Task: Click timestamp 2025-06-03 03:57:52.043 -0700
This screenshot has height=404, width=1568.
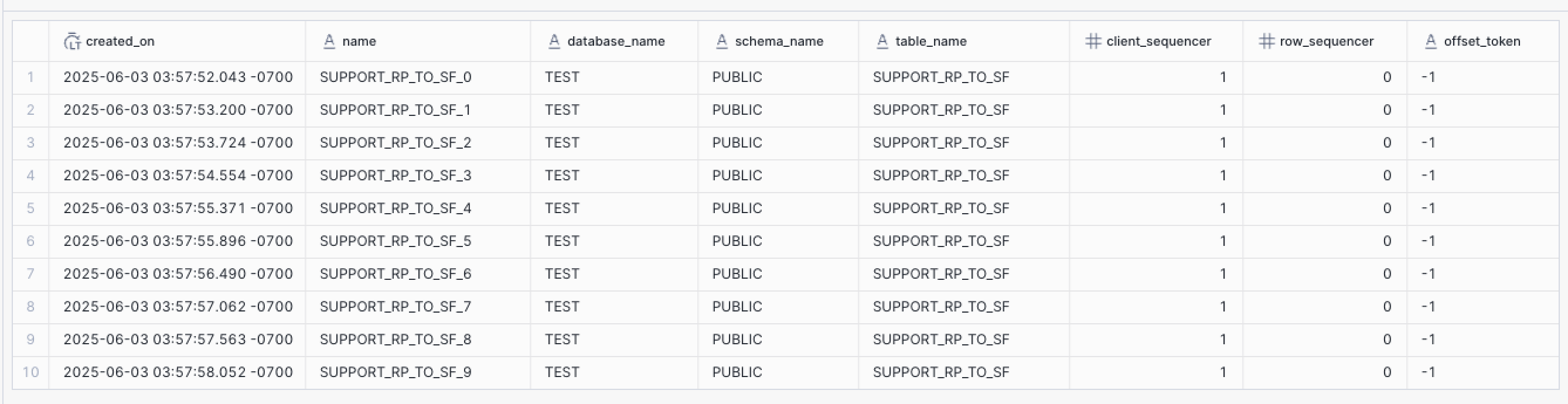Action: pos(178,77)
